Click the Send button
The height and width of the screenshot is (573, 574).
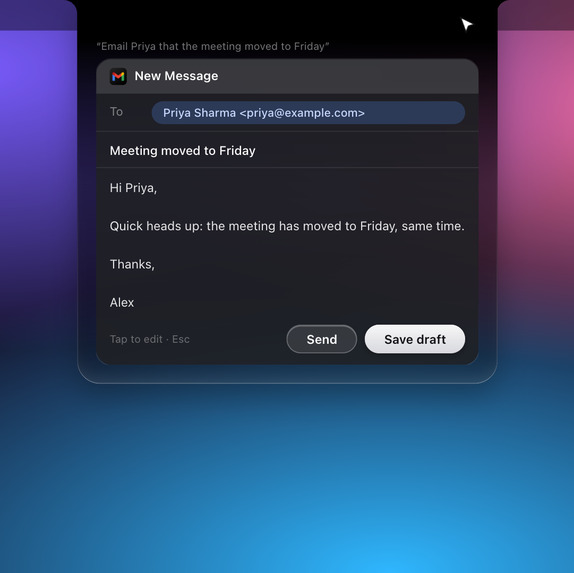point(321,339)
